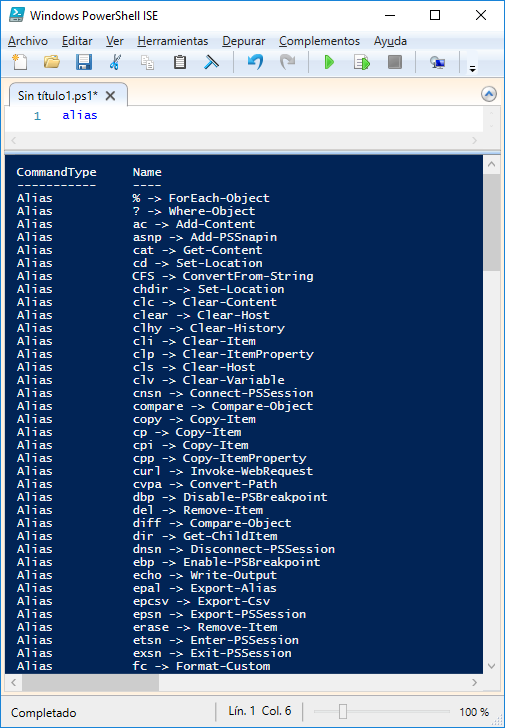This screenshot has width=505, height=728.
Task: Click the alias text in the script editor
Action: pos(80,115)
